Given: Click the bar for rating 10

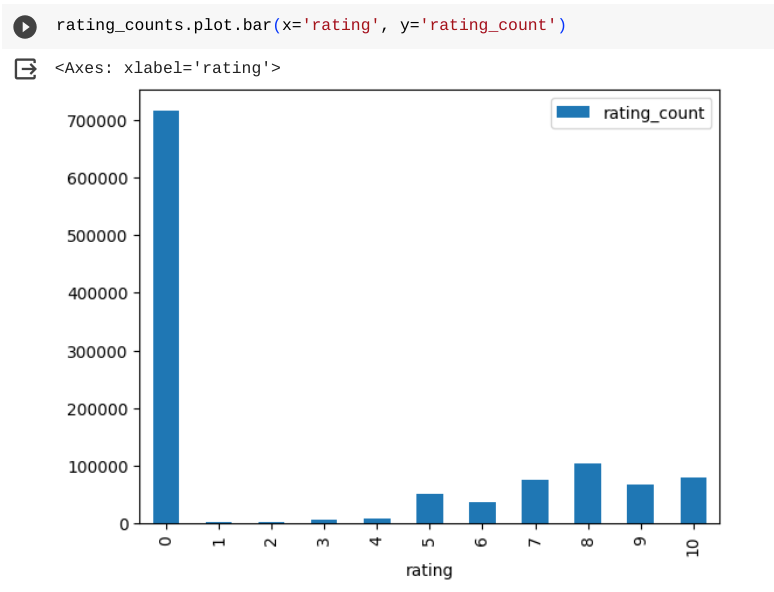Looking at the screenshot, I should point(693,501).
